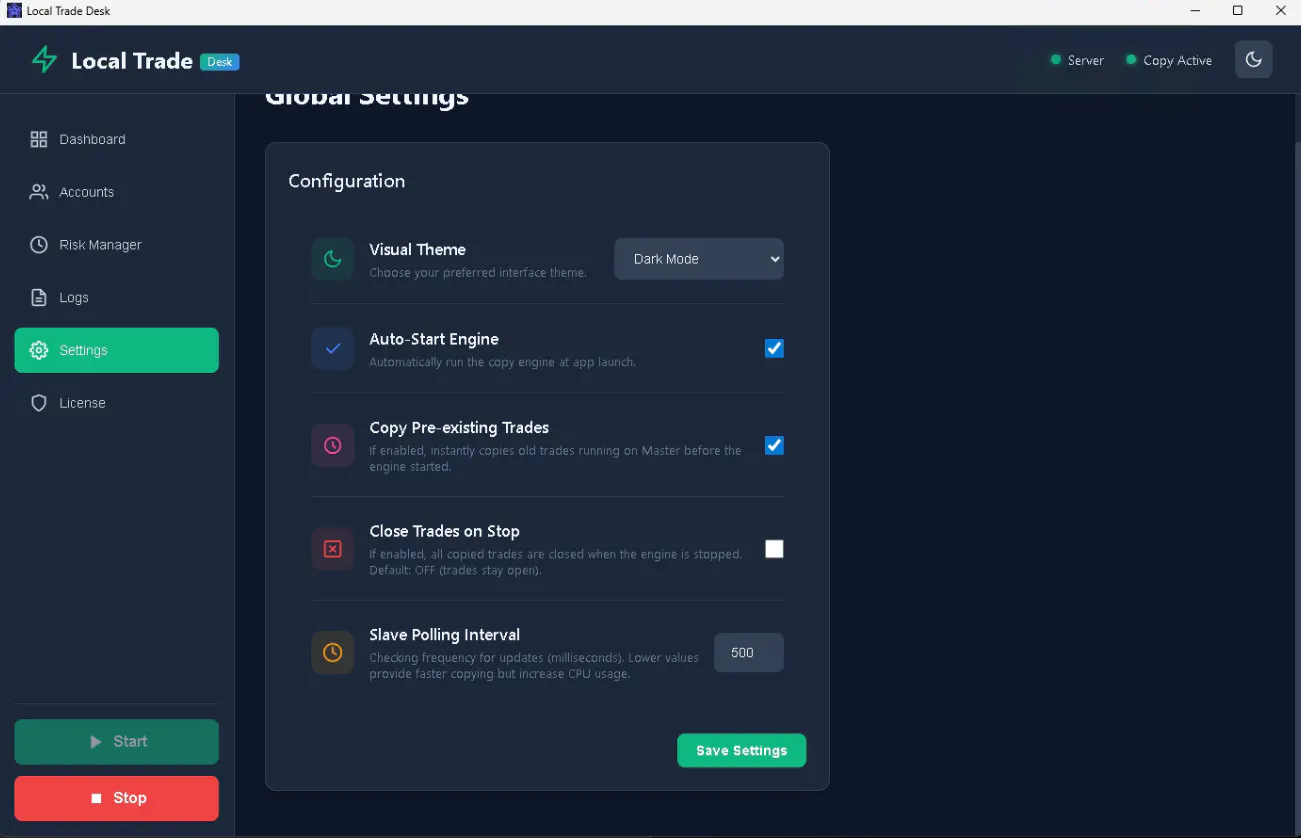This screenshot has height=838, width=1301.
Task: Toggle the moon theme button in header
Action: tap(1254, 60)
